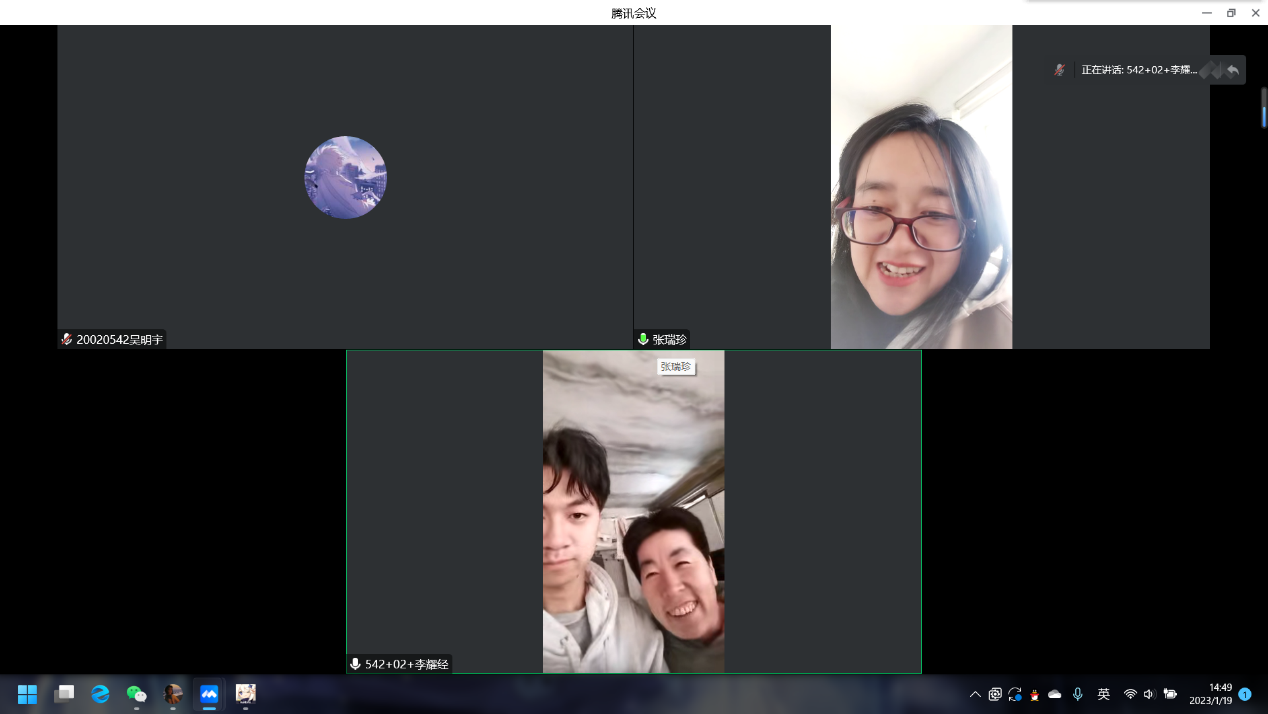Select the 542+02+李耀 name label
1268x714 pixels.
407,664
